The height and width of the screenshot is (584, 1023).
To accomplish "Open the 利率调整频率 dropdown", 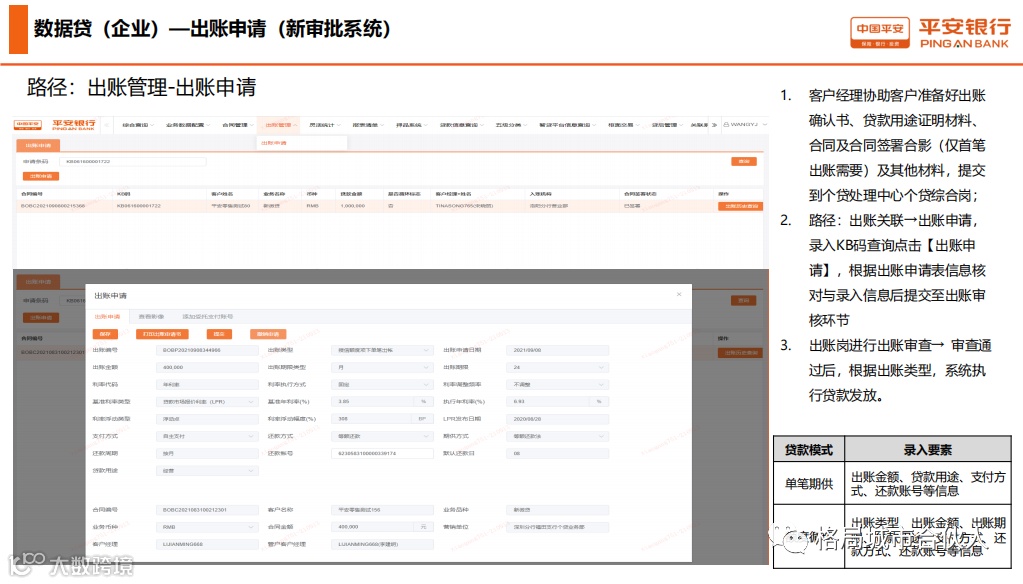I will [557, 385].
